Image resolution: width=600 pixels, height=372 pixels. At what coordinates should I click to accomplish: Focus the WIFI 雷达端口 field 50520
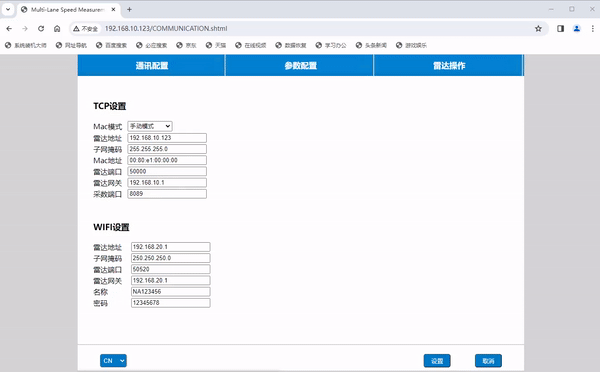171,269
